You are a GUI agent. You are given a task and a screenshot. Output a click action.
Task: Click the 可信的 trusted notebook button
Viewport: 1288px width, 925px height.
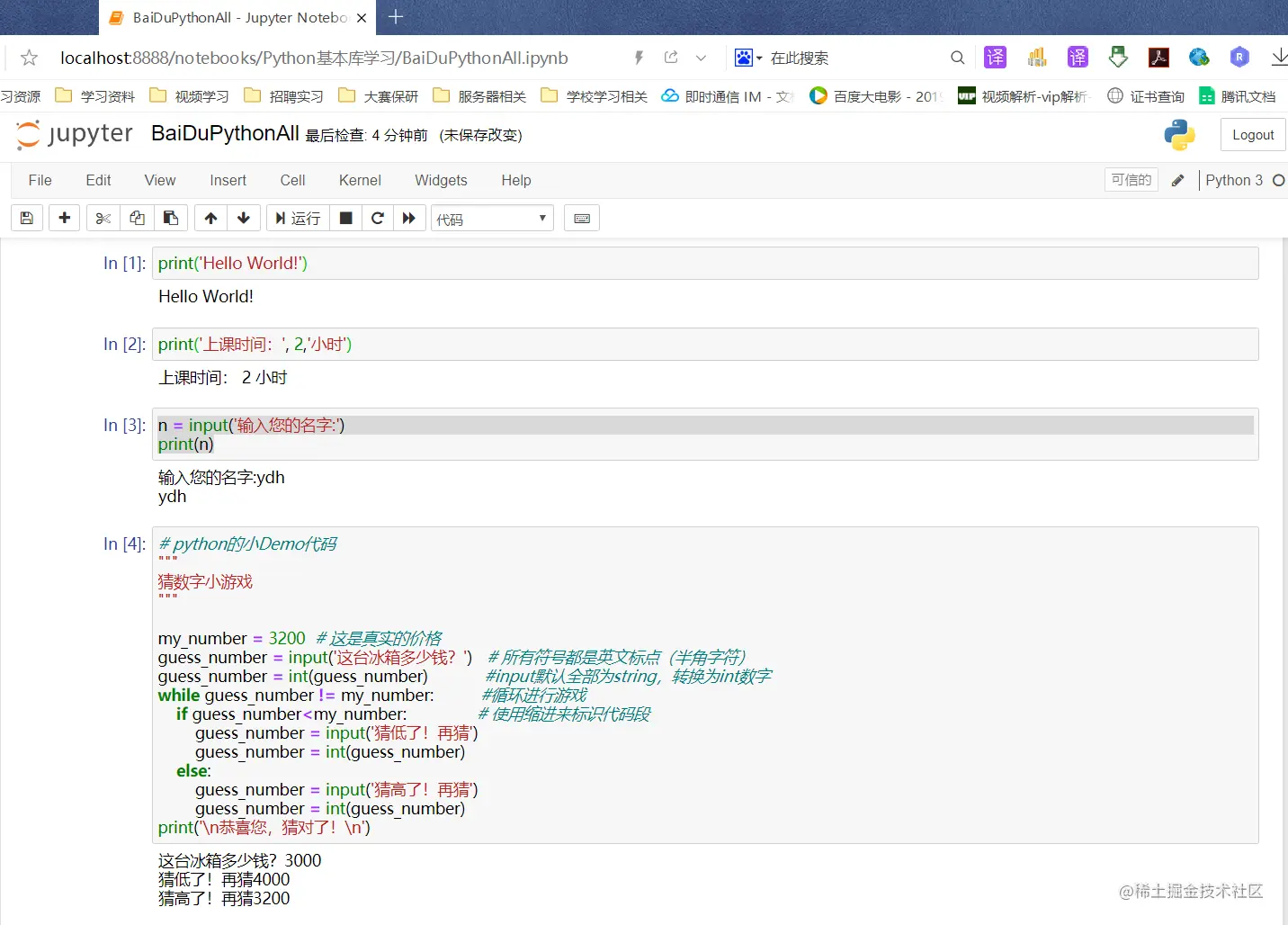[x=1131, y=180]
